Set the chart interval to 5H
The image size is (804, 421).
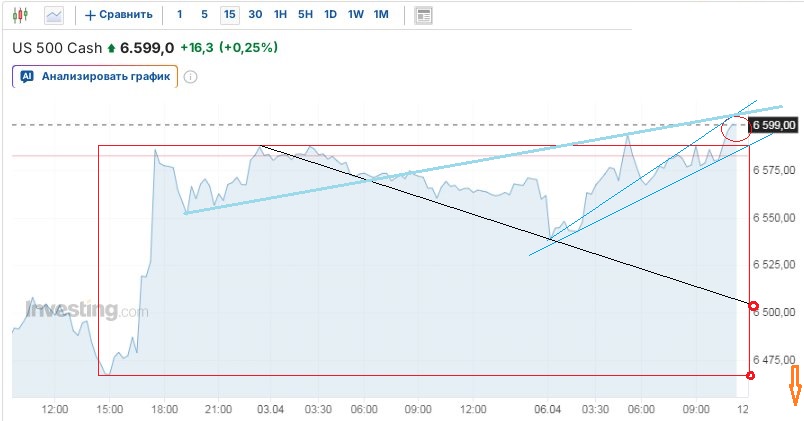[305, 15]
